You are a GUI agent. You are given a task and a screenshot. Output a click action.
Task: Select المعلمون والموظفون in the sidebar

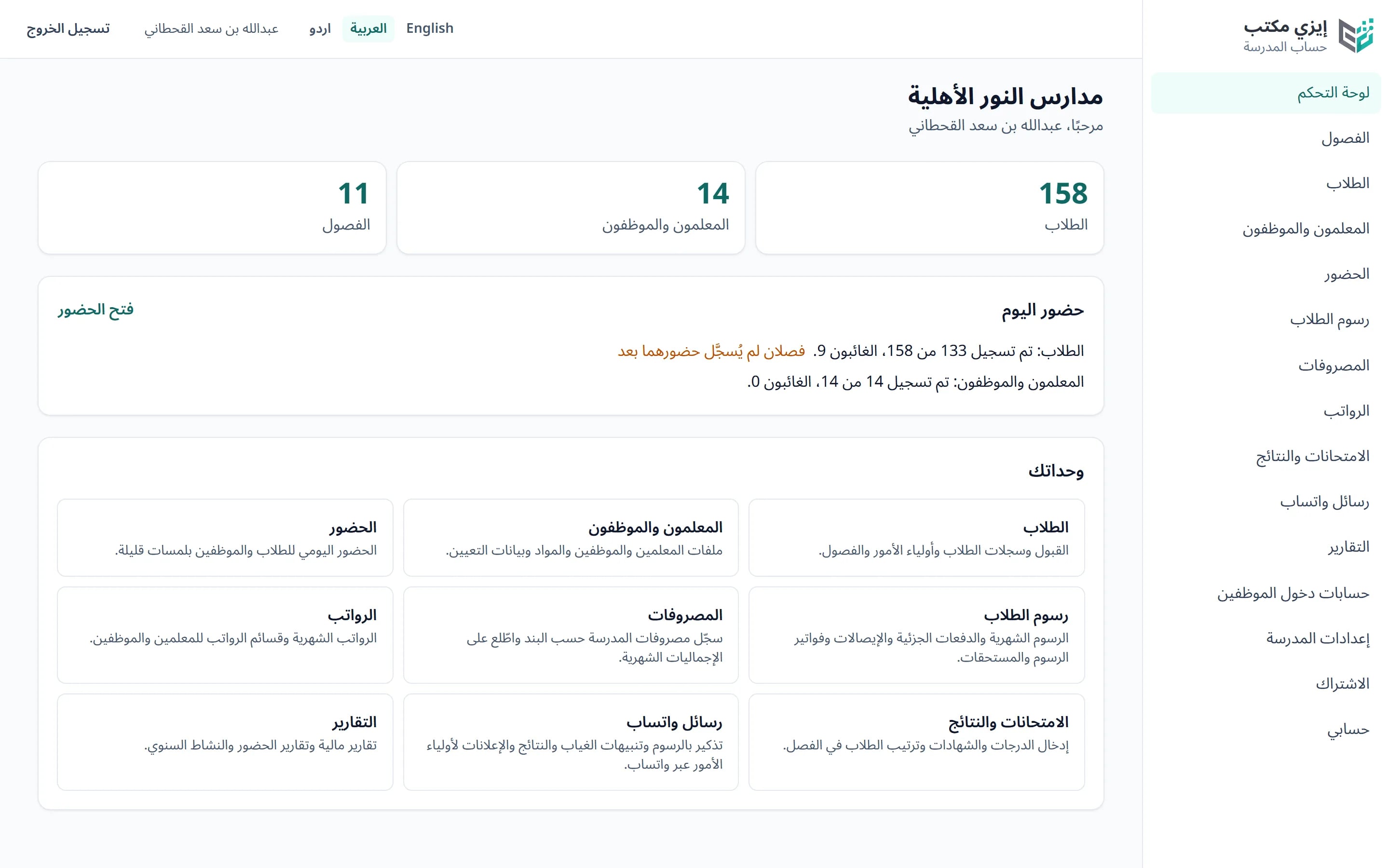point(1266,229)
